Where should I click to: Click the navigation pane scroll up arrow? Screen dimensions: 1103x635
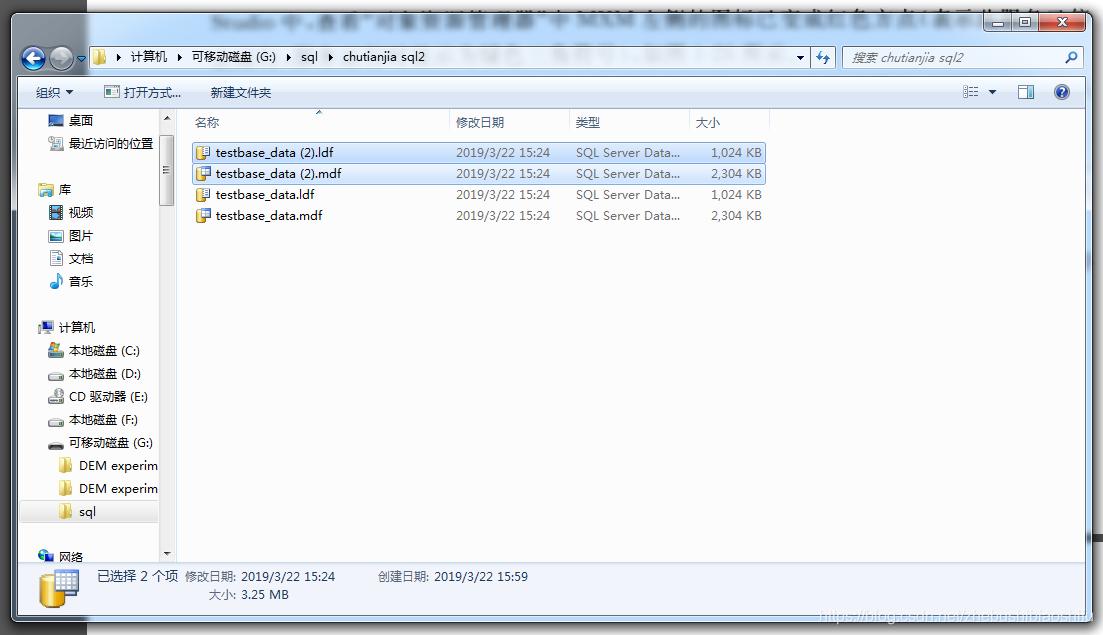pos(167,119)
